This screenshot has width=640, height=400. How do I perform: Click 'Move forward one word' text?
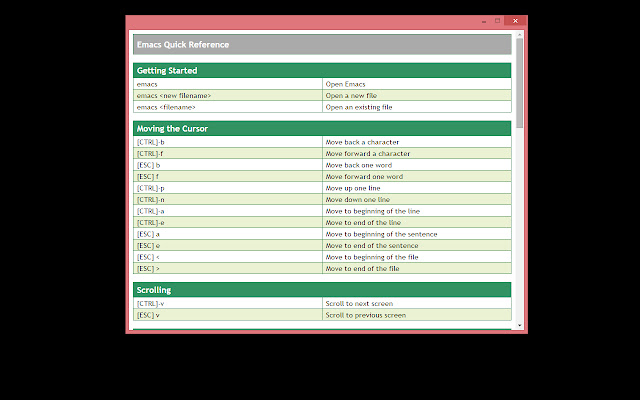click(x=364, y=176)
